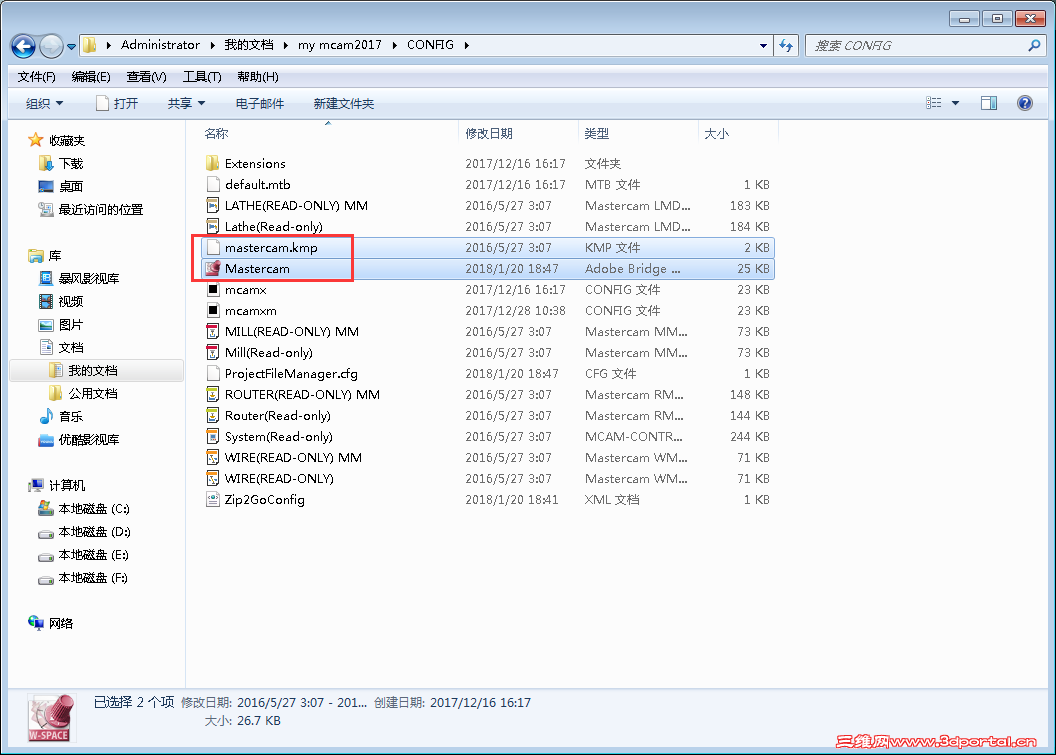The image size is (1056, 755).
Task: Select the Router(Read-only) file icon
Action: click(x=213, y=415)
